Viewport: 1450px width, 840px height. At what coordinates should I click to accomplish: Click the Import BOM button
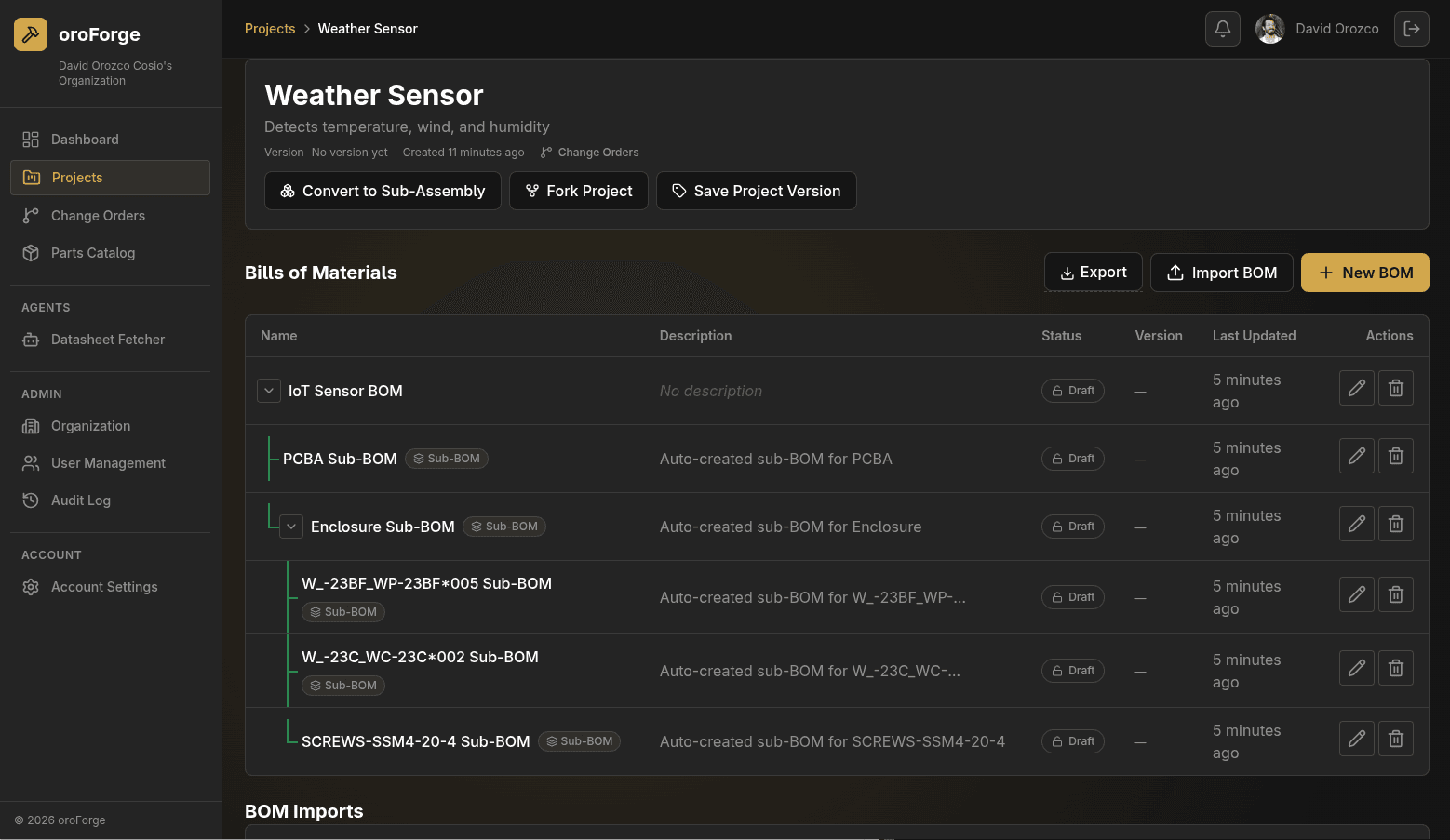(x=1222, y=273)
